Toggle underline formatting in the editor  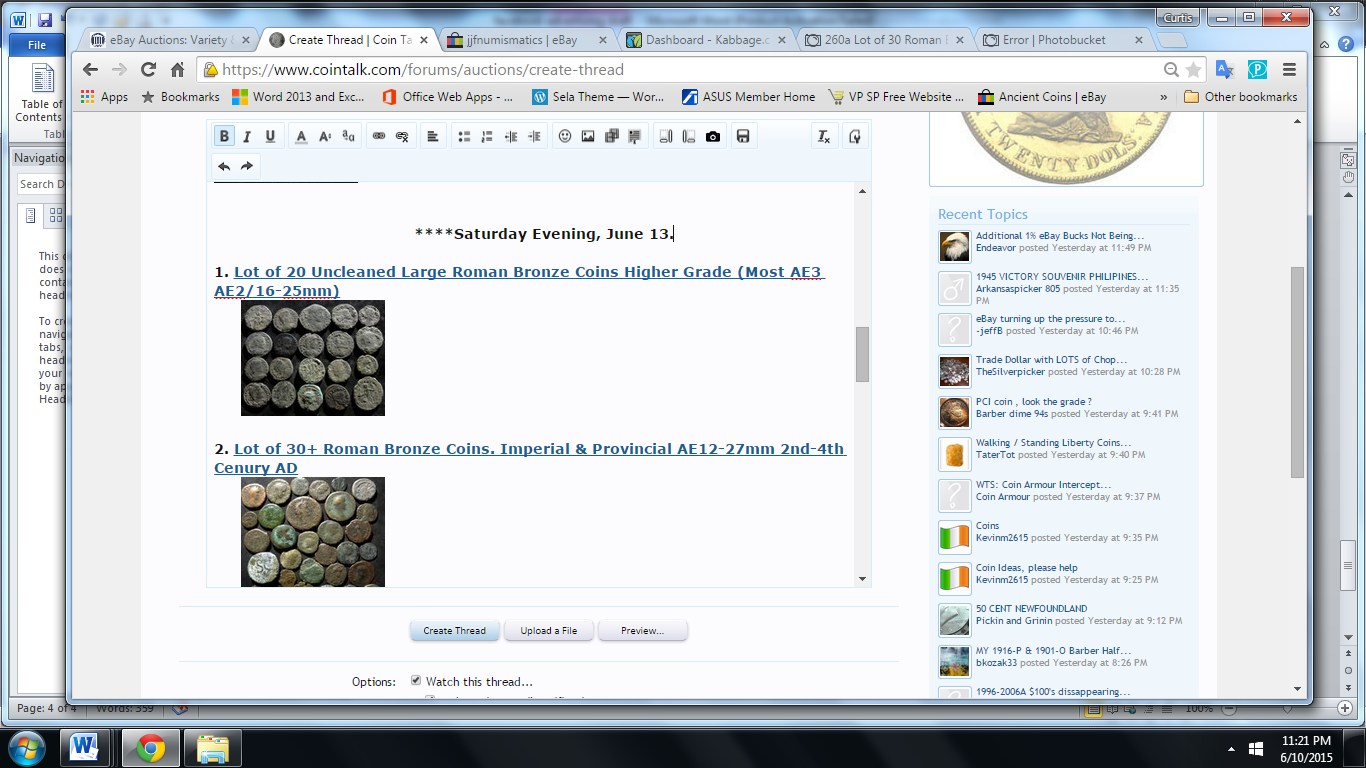[x=270, y=137]
